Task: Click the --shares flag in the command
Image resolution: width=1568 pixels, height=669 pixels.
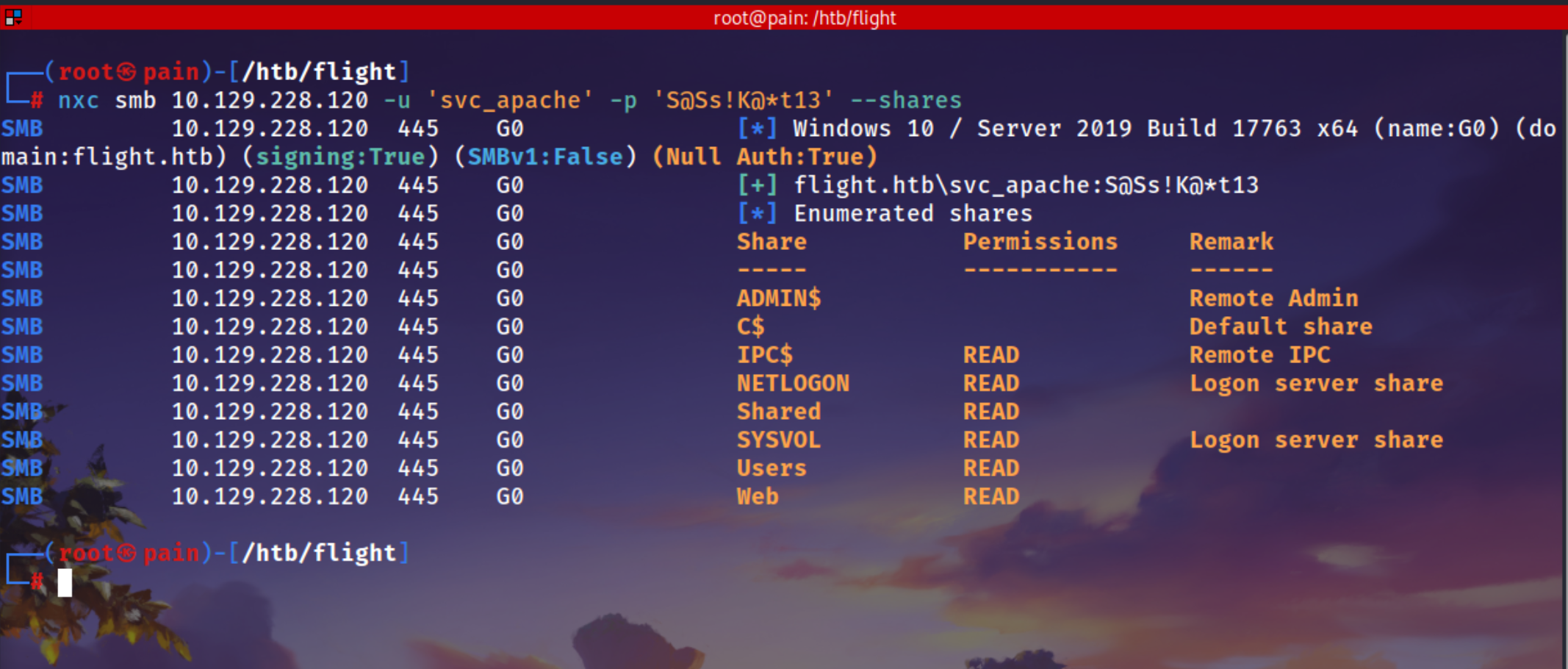Action: click(x=906, y=100)
